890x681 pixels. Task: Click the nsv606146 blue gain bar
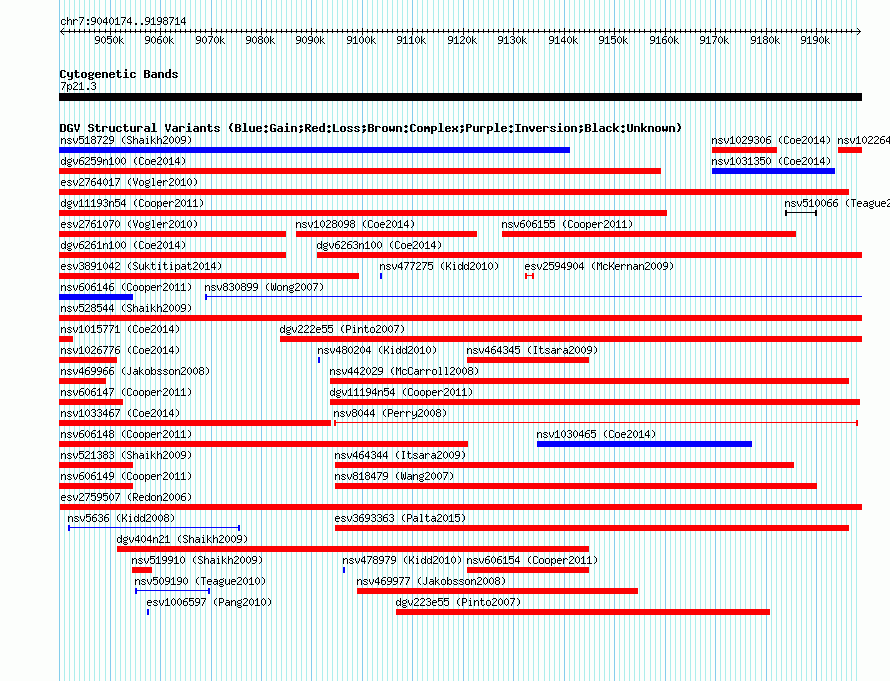click(x=96, y=297)
